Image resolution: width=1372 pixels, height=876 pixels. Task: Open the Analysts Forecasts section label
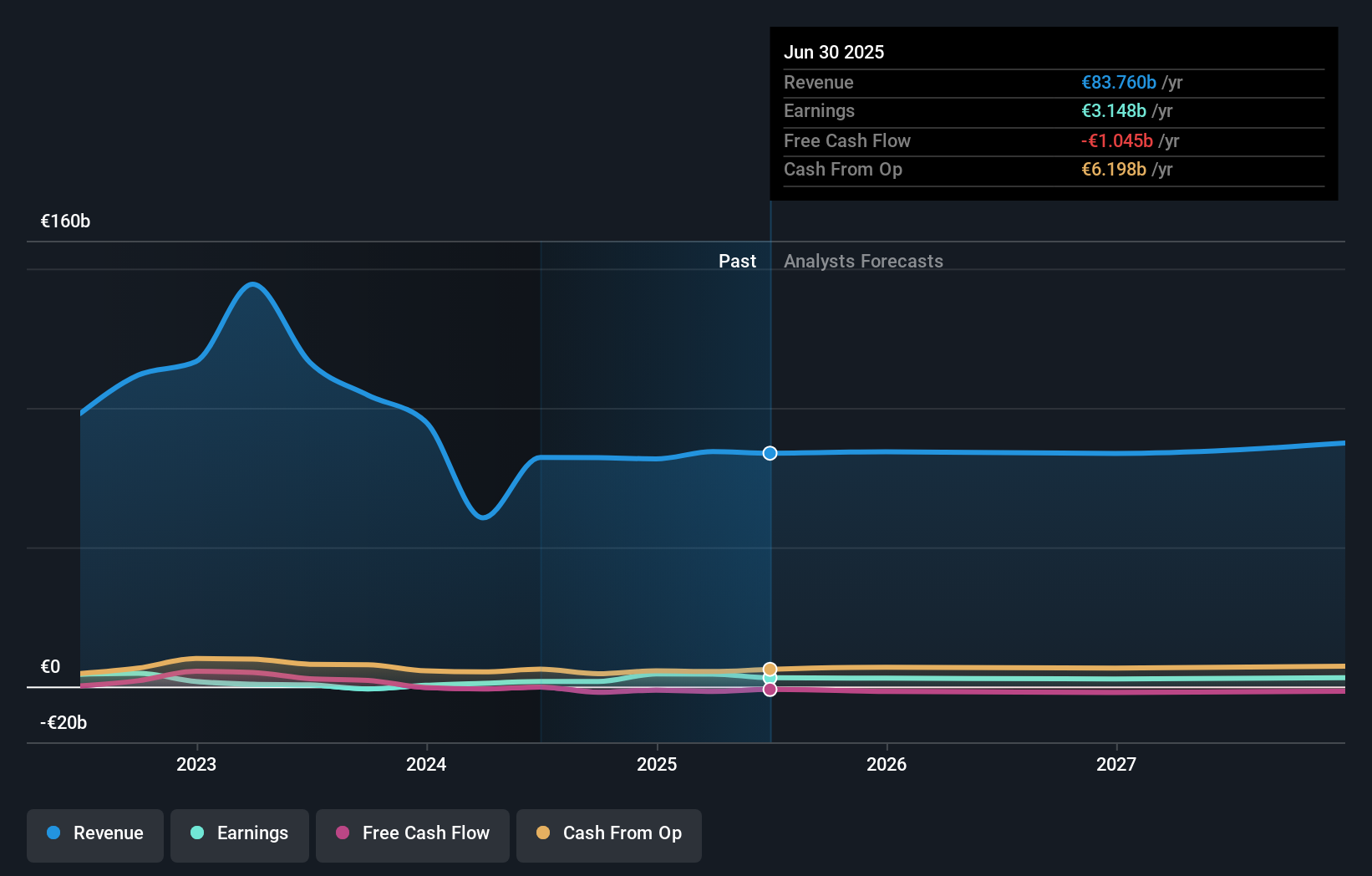click(x=863, y=261)
